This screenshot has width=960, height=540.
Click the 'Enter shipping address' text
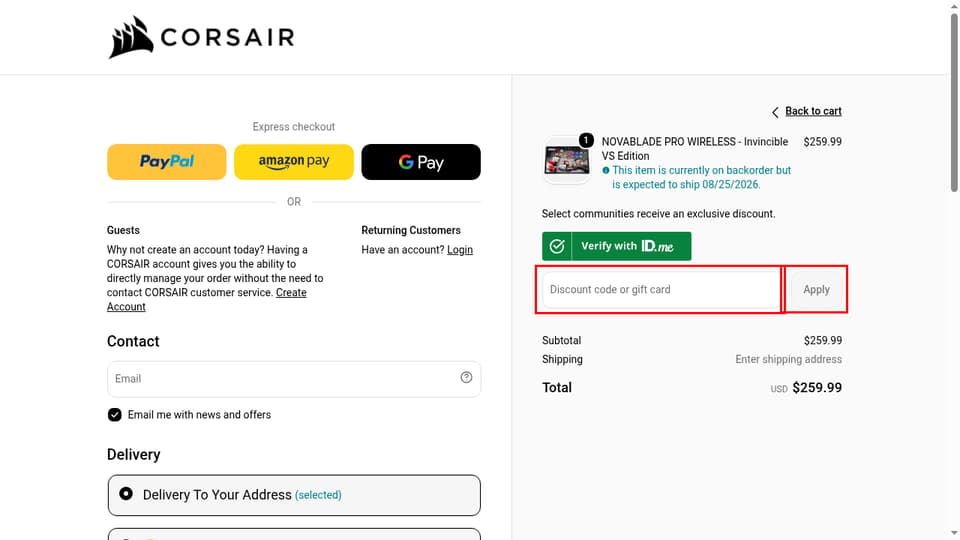[789, 359]
